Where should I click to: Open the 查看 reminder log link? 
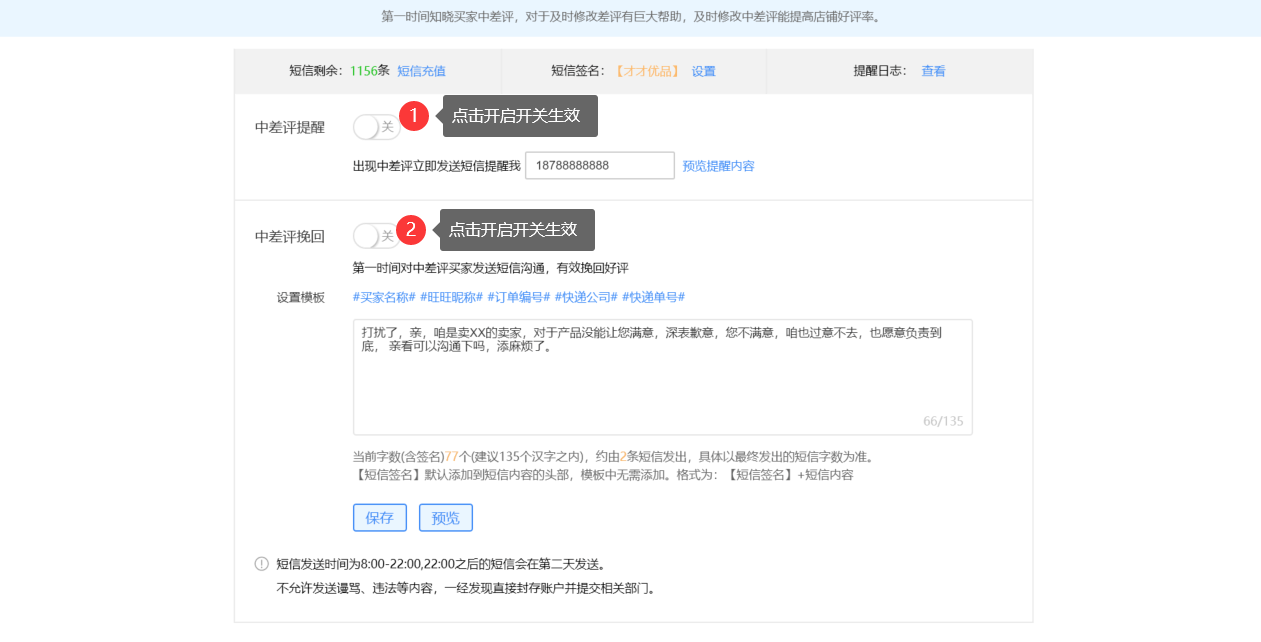[933, 71]
